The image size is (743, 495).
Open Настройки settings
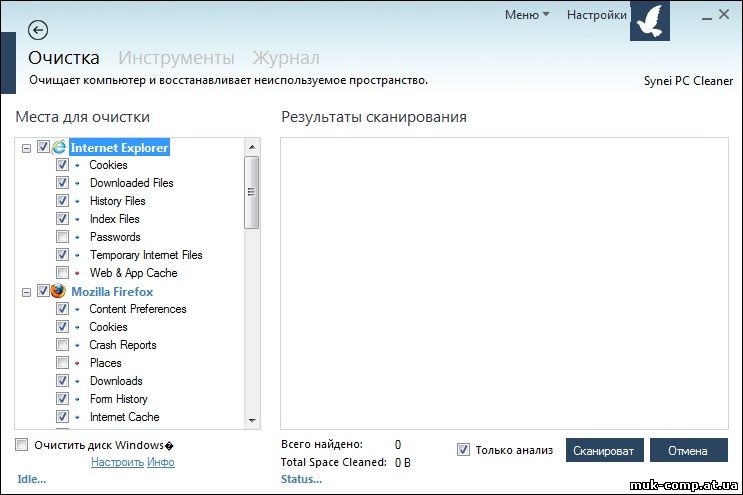[597, 15]
